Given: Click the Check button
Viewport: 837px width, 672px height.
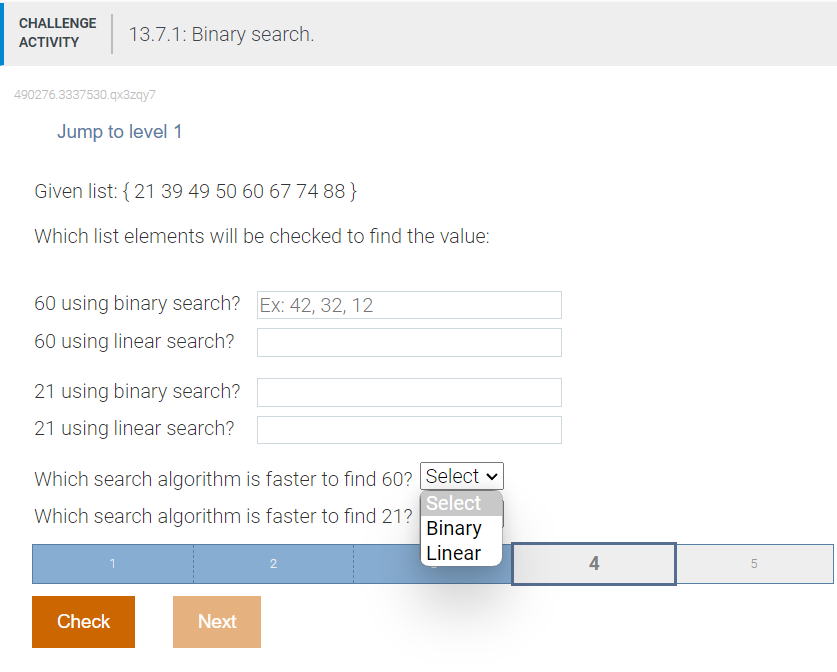Looking at the screenshot, I should click(x=83, y=621).
